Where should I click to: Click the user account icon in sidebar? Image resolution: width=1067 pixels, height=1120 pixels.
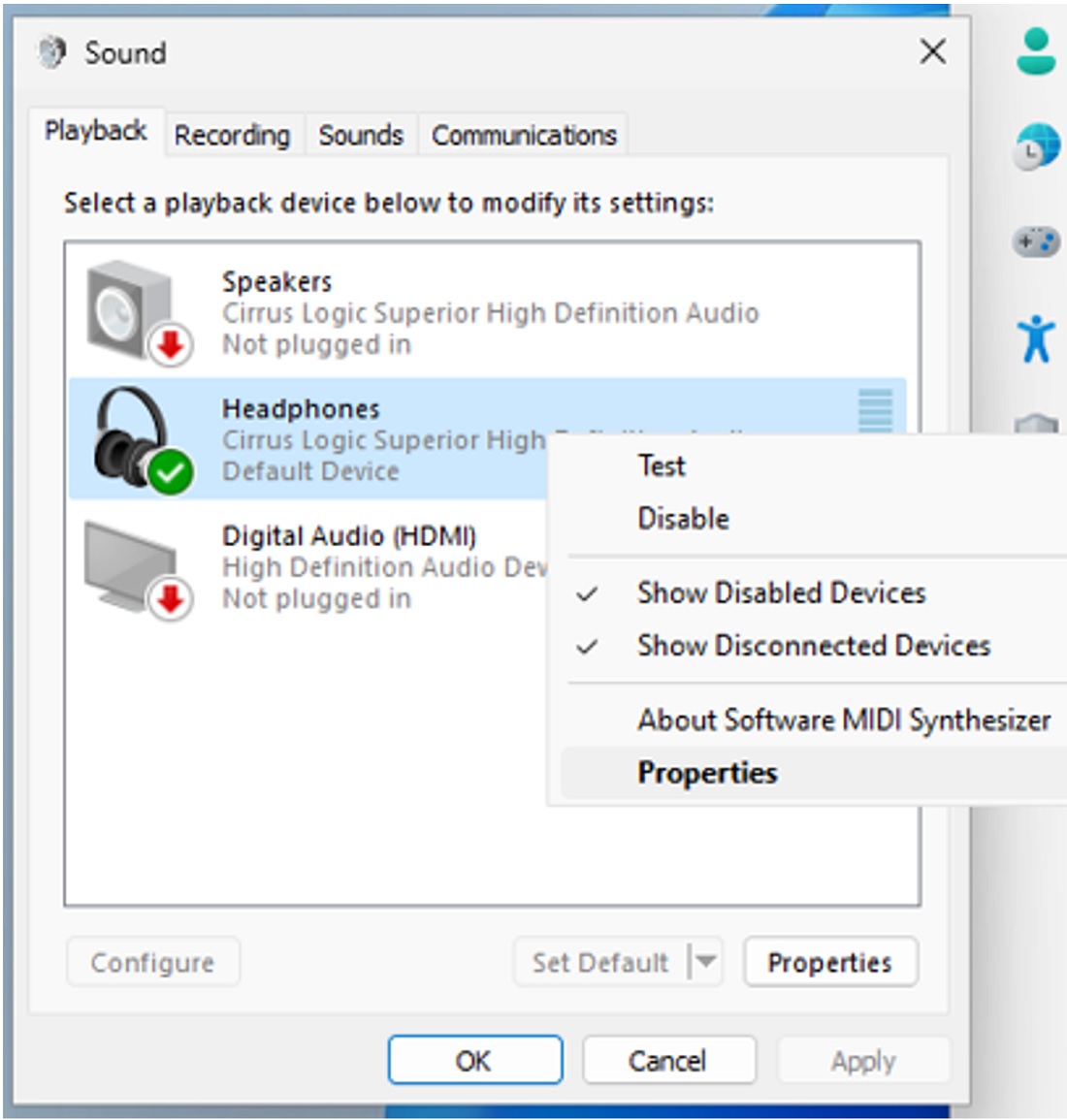(x=1035, y=51)
